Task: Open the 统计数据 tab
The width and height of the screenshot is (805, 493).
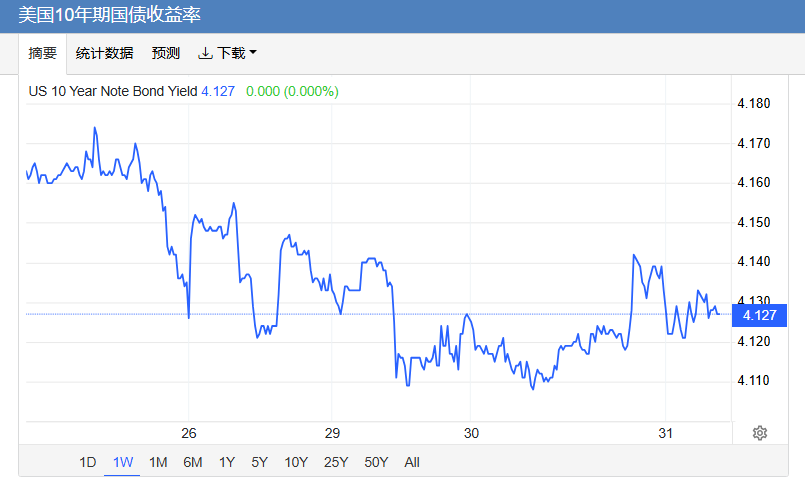Action: 104,53
